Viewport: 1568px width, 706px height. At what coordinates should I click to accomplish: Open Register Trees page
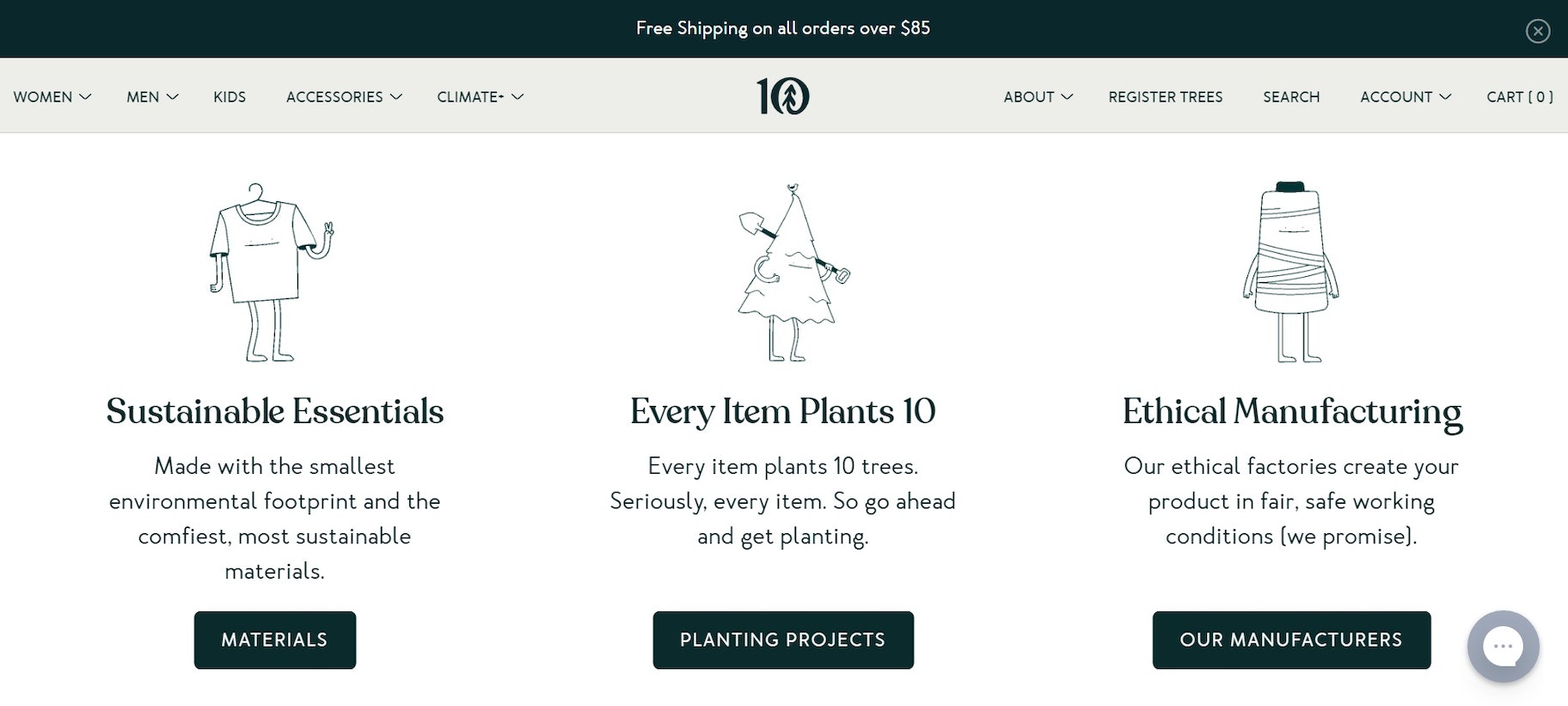pos(1165,97)
